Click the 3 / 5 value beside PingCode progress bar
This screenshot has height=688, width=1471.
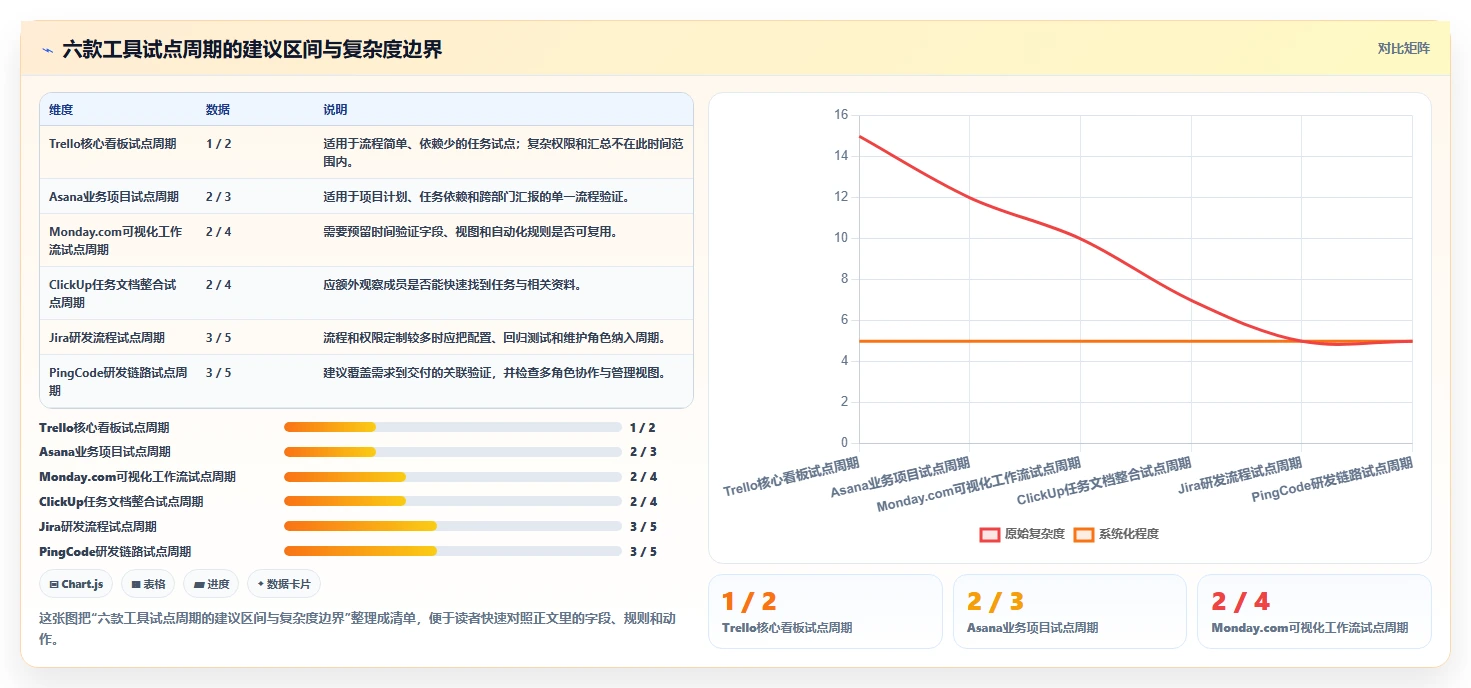tap(643, 552)
